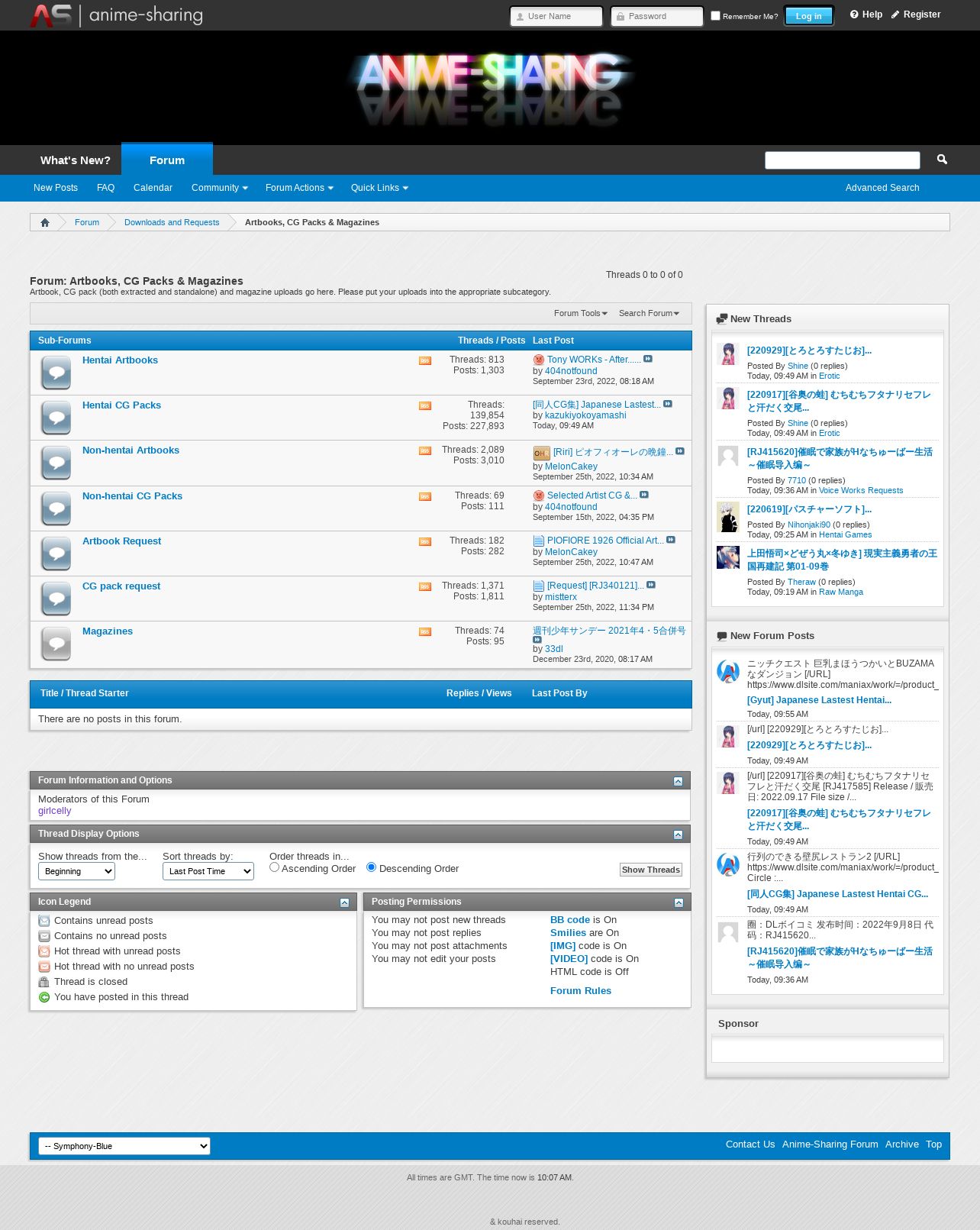The image size is (980, 1230).
Task: Collapse Thread Display Options section
Action: pyautogui.click(x=678, y=835)
